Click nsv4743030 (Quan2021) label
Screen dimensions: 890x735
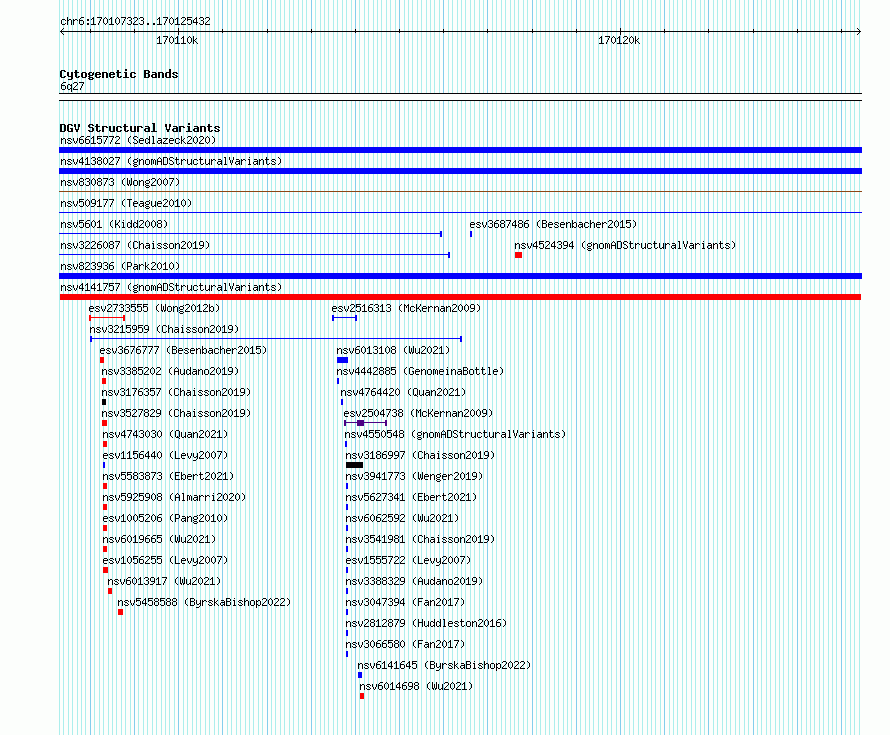165,434
